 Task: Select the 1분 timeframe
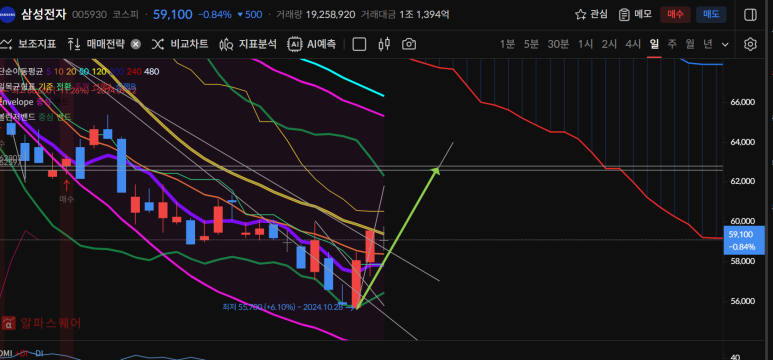pos(507,44)
